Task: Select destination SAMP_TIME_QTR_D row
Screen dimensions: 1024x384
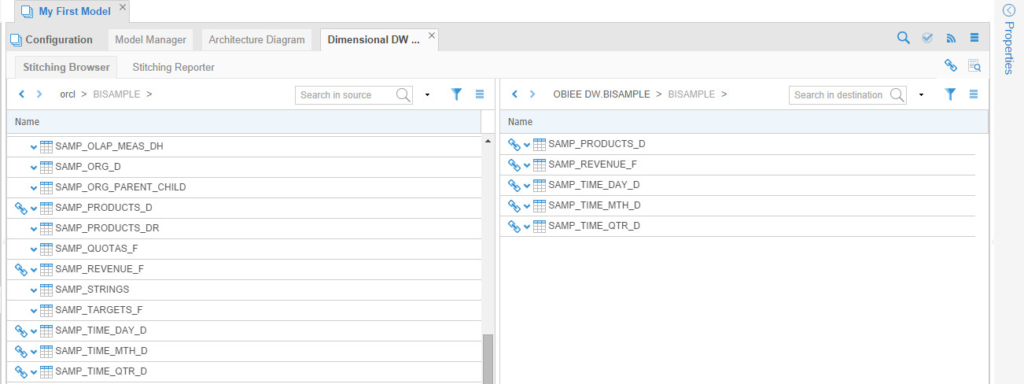Action: click(738, 226)
